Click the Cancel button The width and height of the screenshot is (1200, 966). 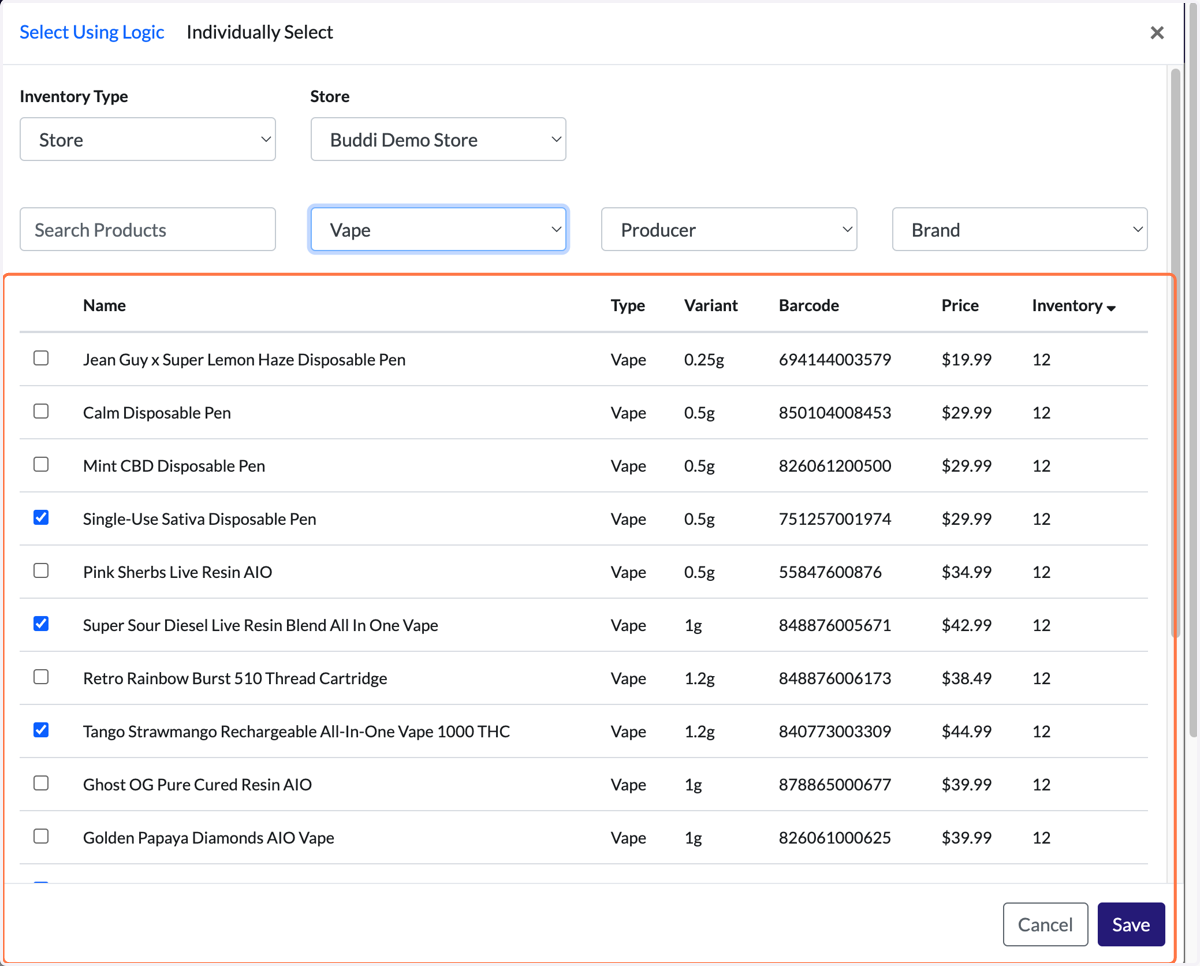(x=1045, y=925)
